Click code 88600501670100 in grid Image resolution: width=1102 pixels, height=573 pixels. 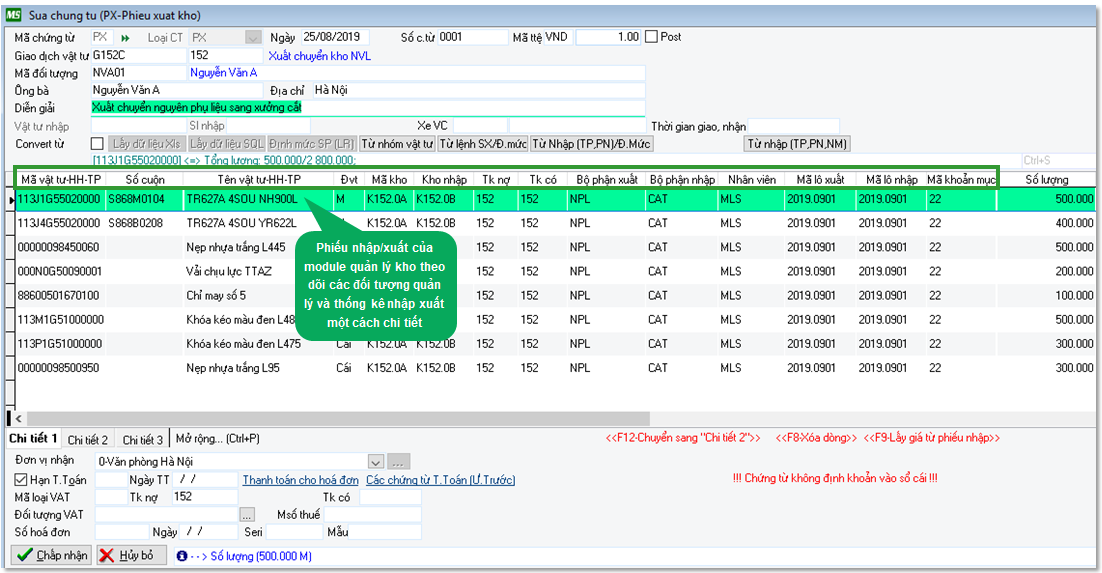58,295
